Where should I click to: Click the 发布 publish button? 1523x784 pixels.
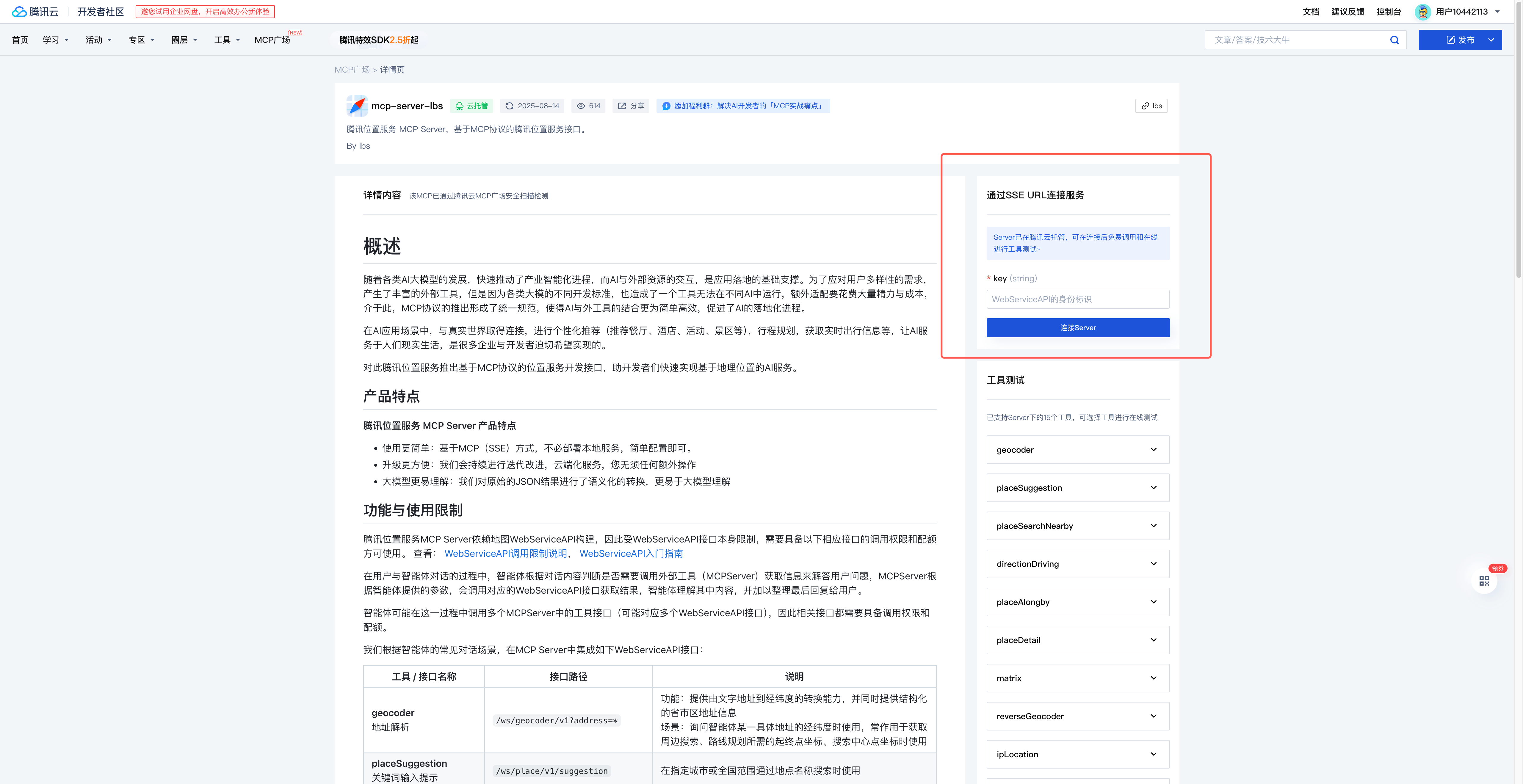tap(1460, 40)
